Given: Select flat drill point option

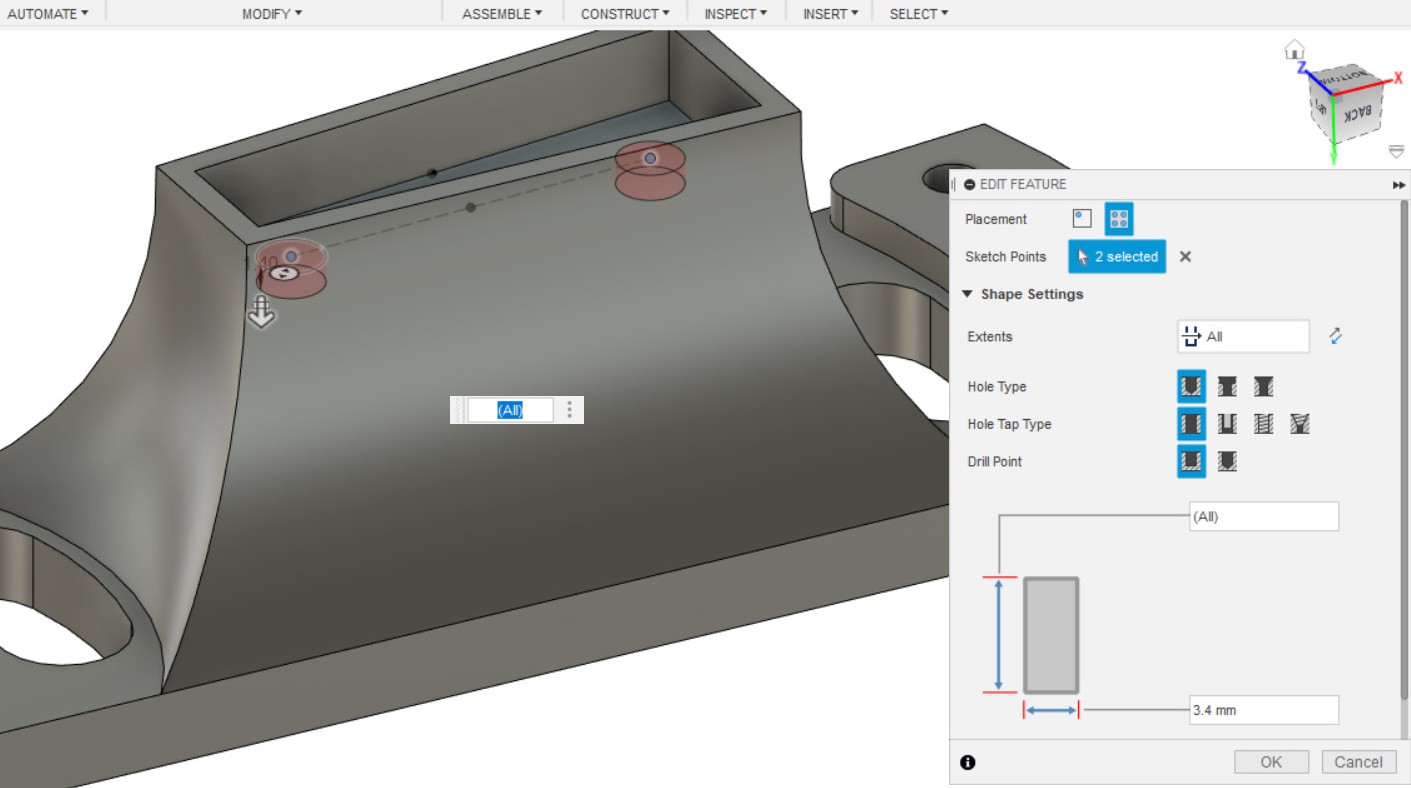Looking at the screenshot, I should click(x=1191, y=461).
